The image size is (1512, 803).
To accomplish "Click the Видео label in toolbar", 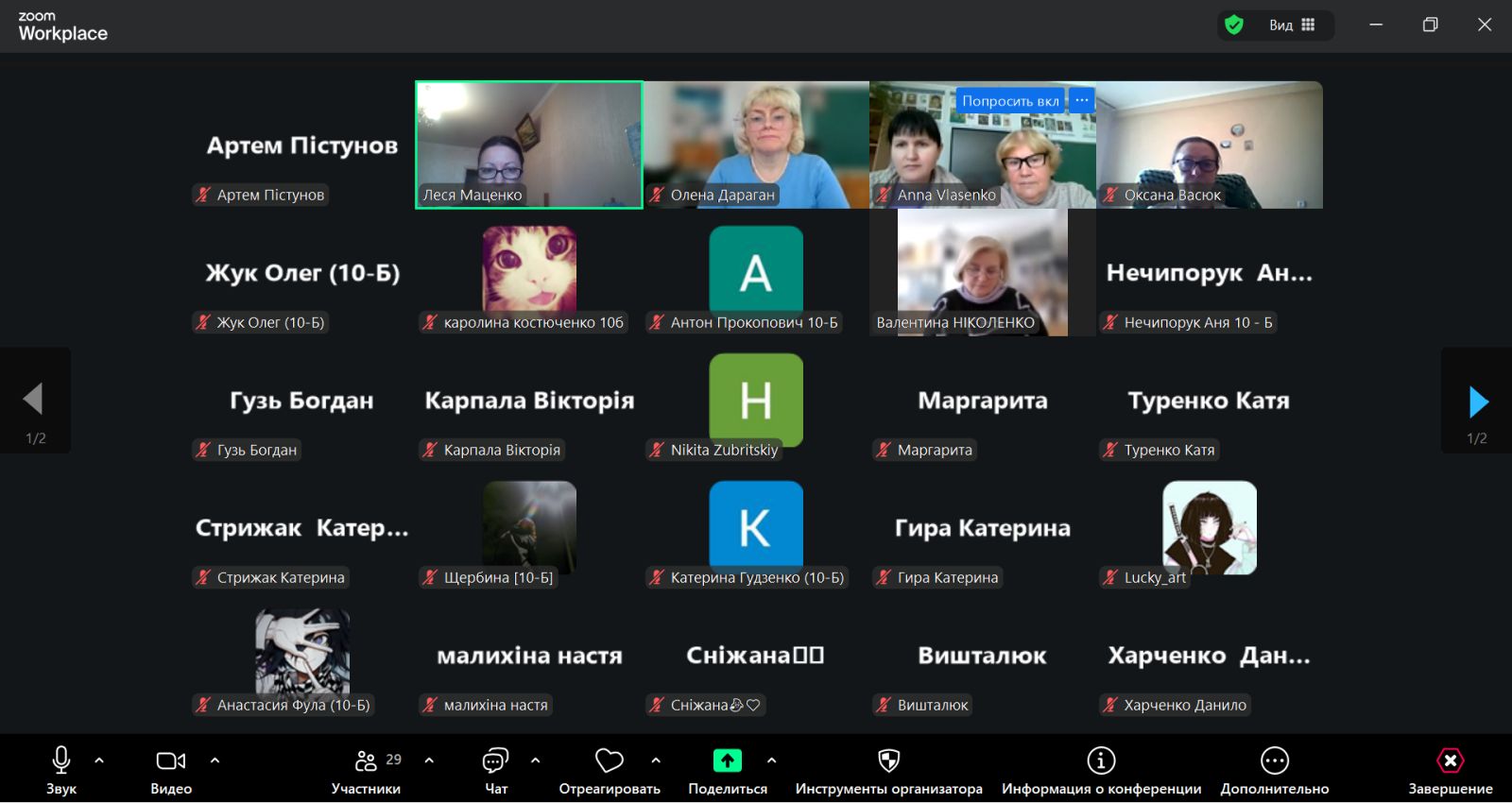I will point(171,789).
